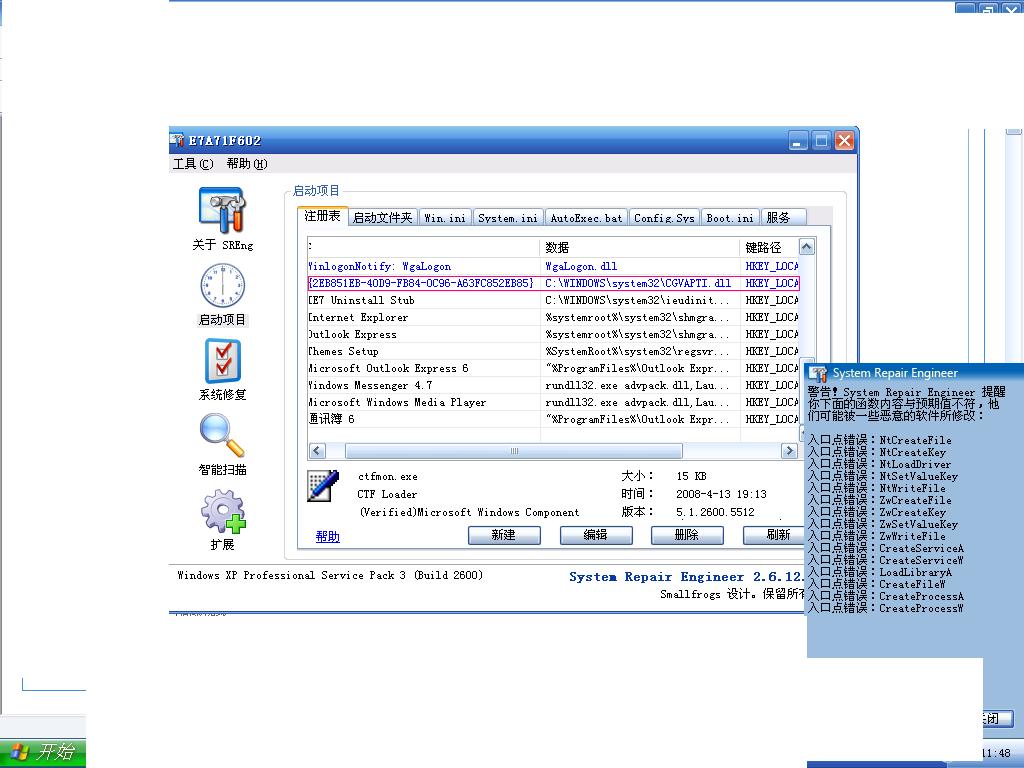The image size is (1024, 768).
Task: Select the IE7 Uninstall Stub row
Action: (553, 300)
